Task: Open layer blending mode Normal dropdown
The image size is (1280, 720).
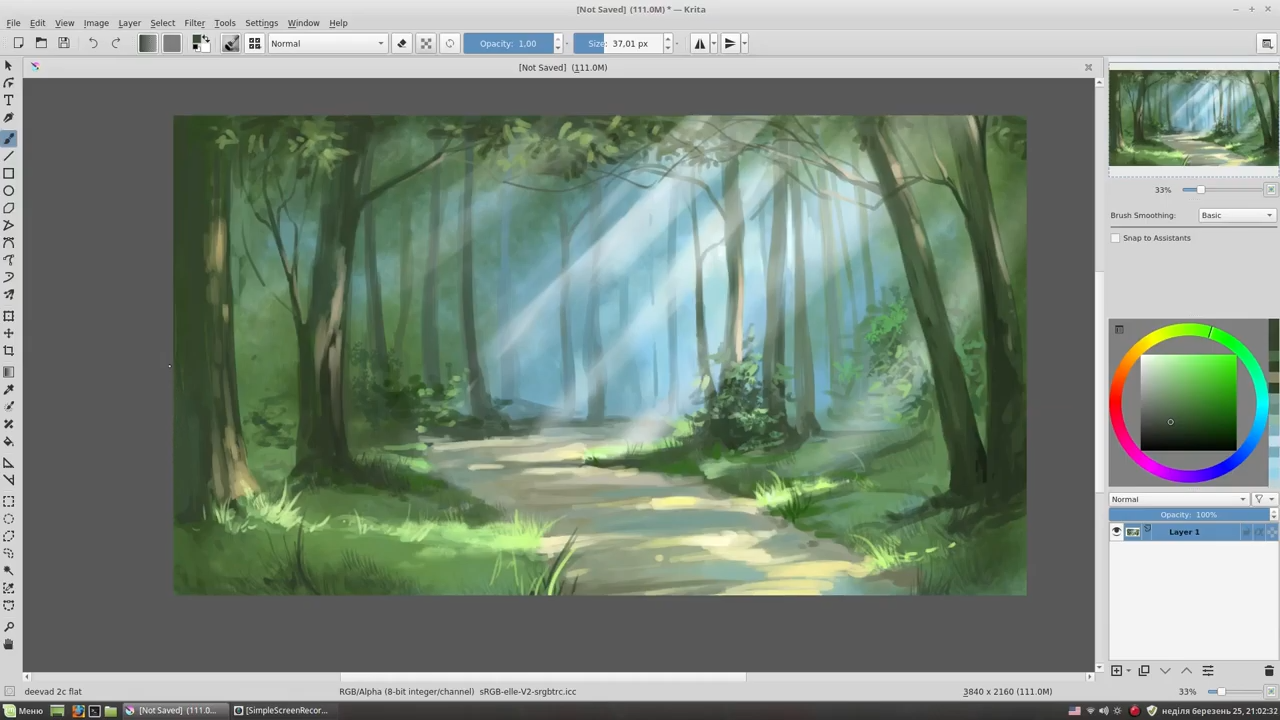Action: click(x=1178, y=499)
